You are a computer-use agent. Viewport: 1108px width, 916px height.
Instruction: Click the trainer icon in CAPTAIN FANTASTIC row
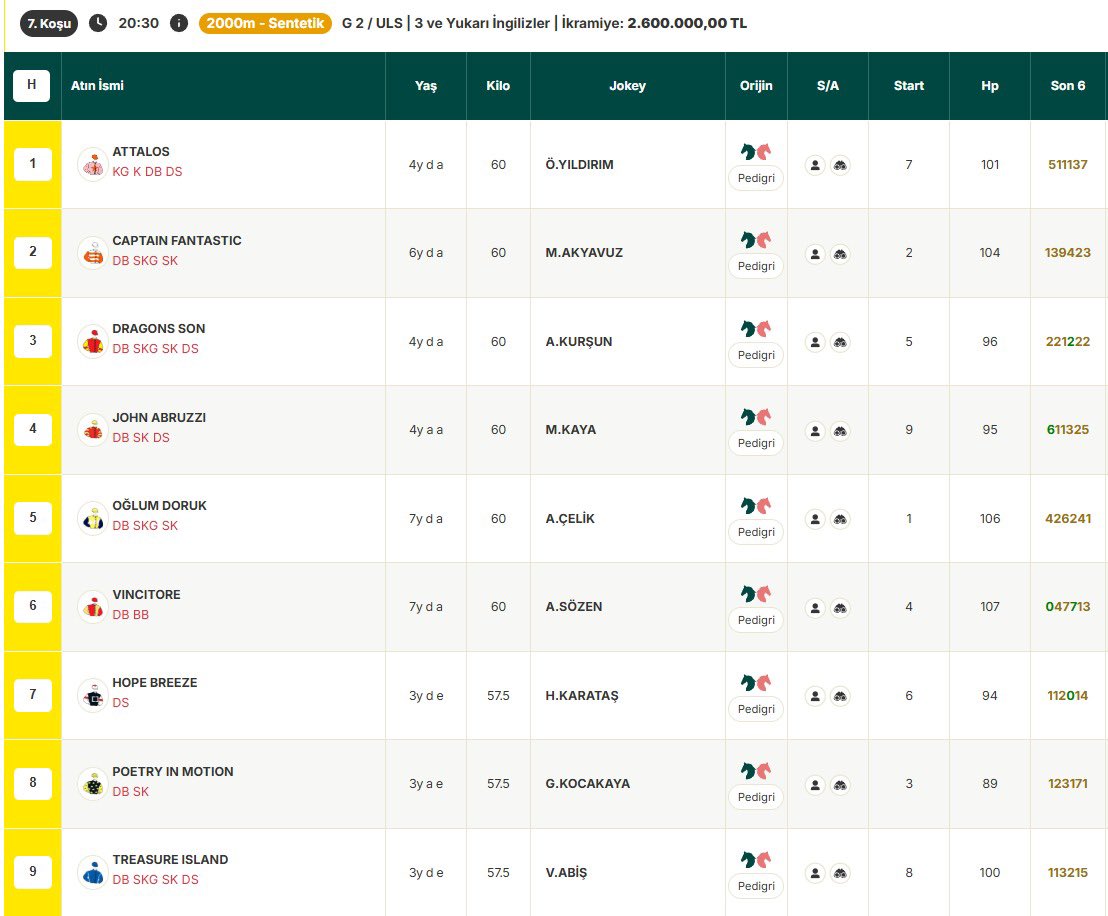(840, 254)
